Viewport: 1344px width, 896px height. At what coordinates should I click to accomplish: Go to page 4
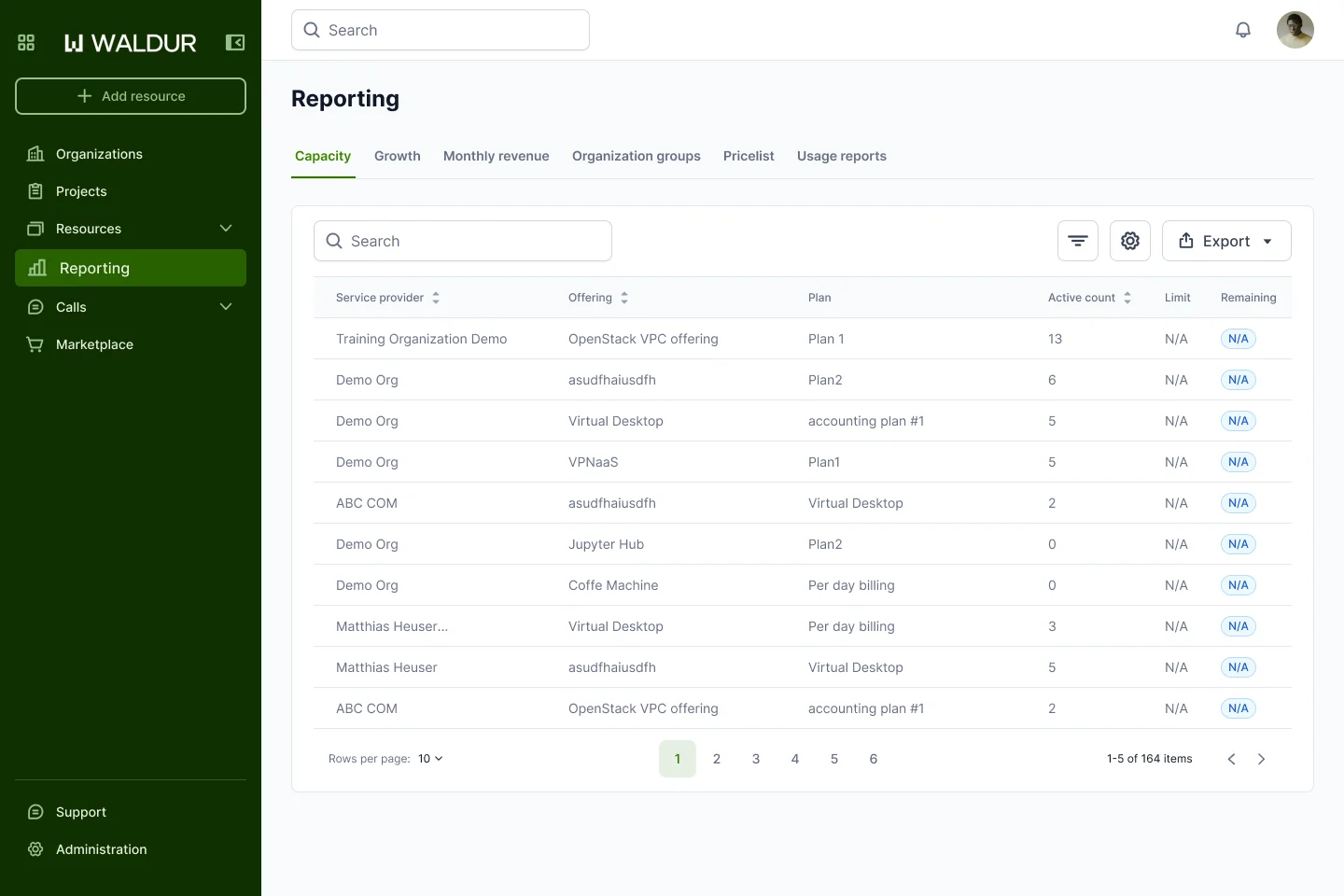[x=795, y=759]
